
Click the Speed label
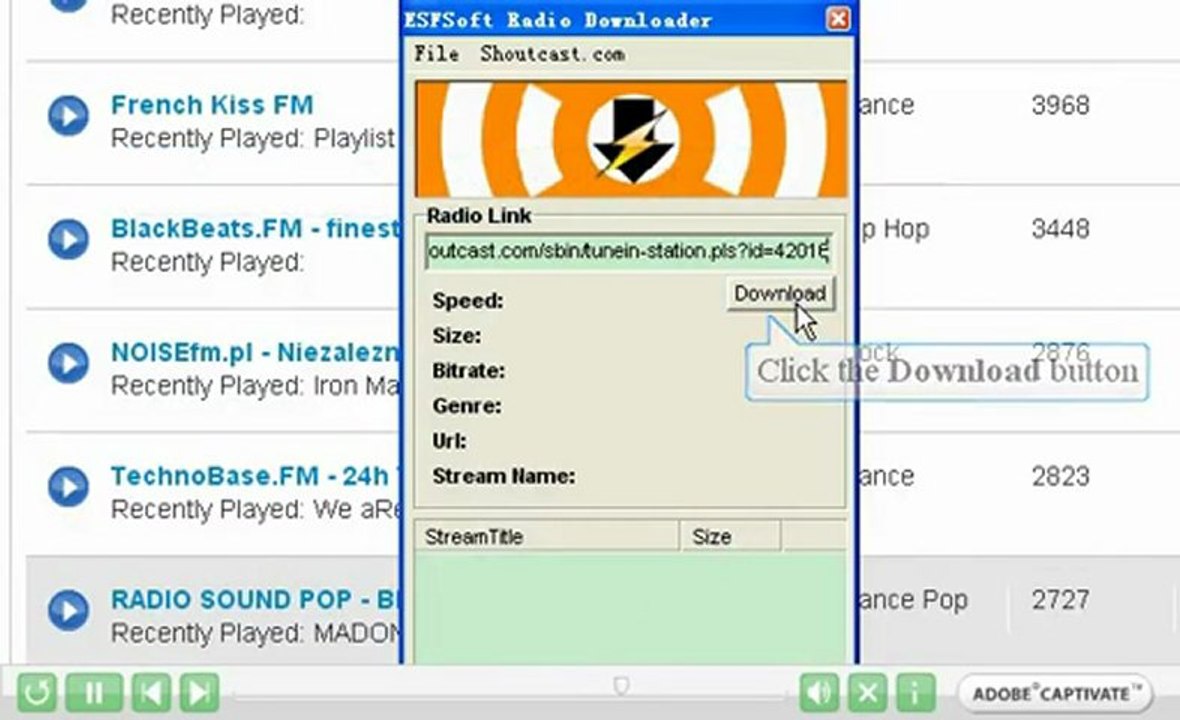tap(467, 301)
